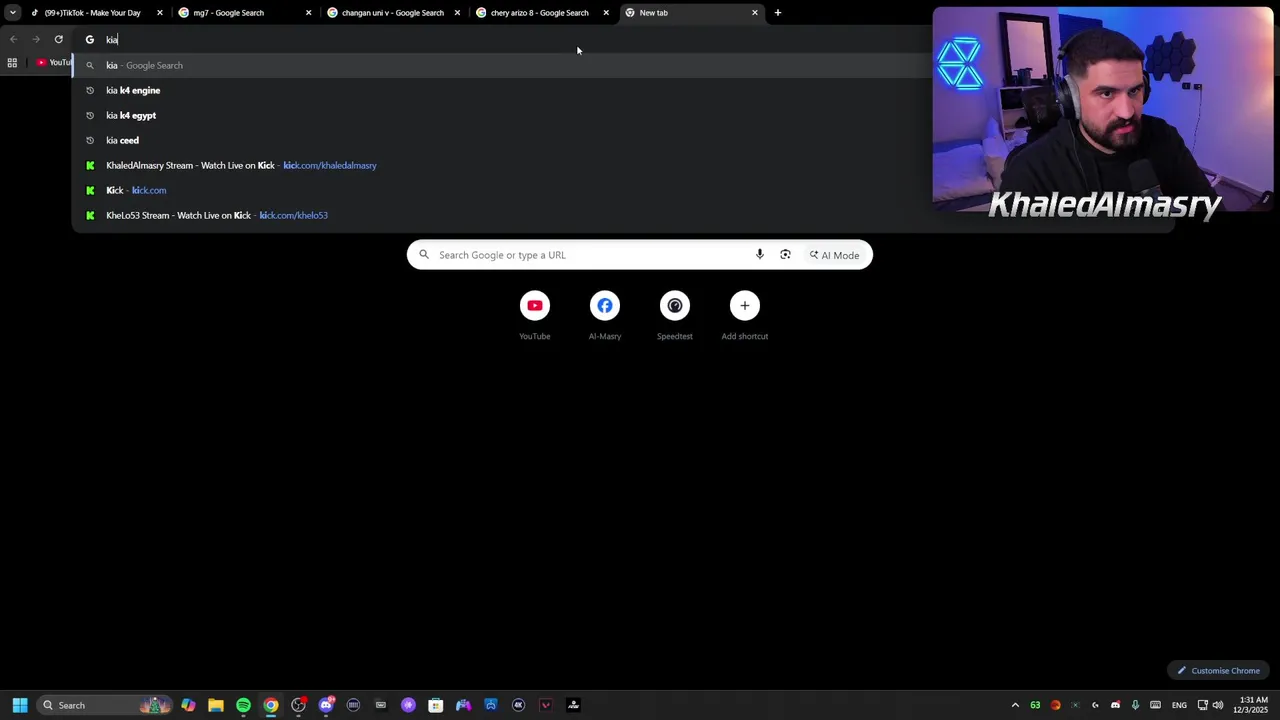Open the Speedtest shortcut tile
Screen dimensions: 1280x720
click(x=675, y=316)
